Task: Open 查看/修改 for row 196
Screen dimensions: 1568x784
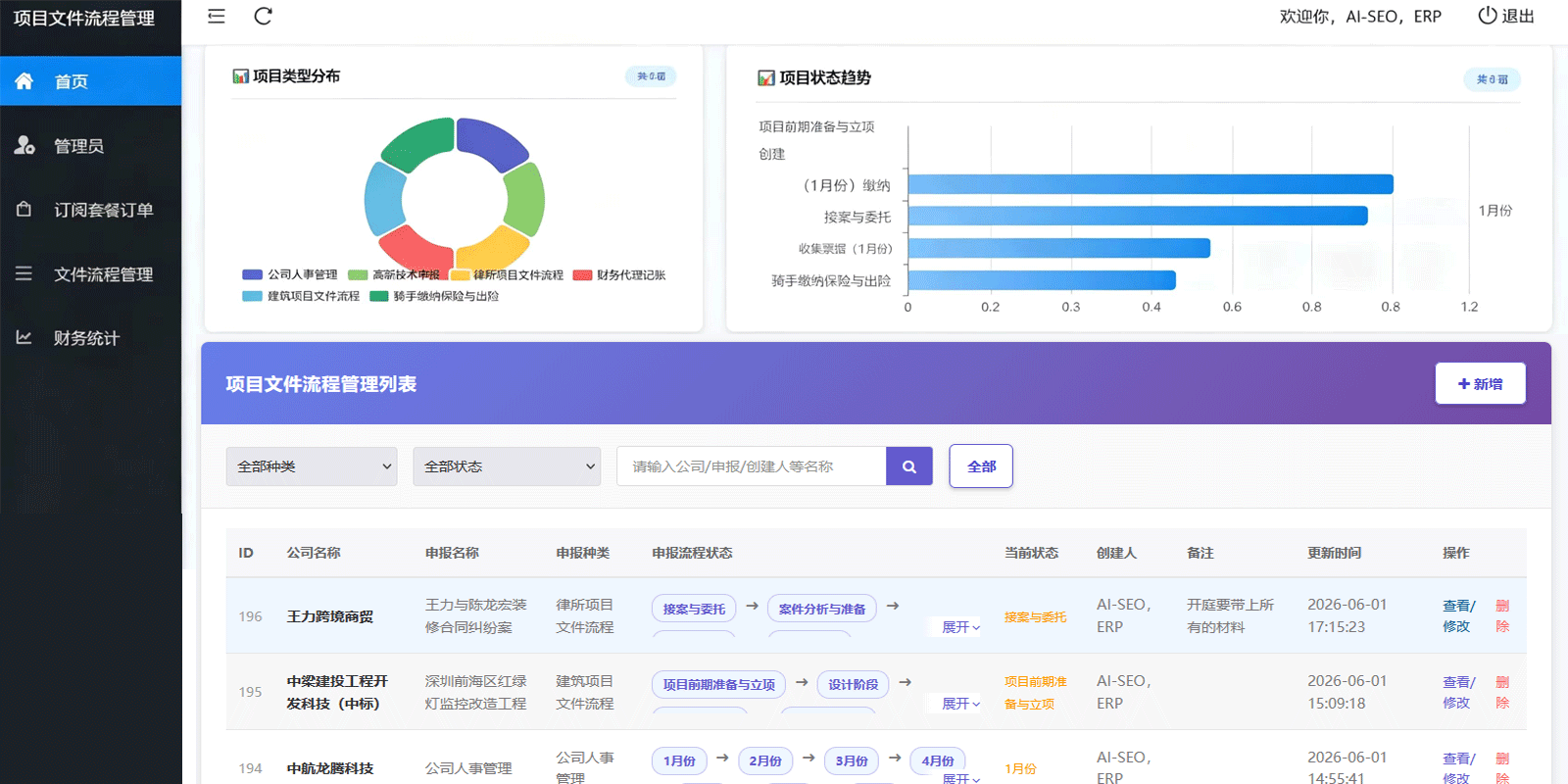Action: coord(1458,615)
